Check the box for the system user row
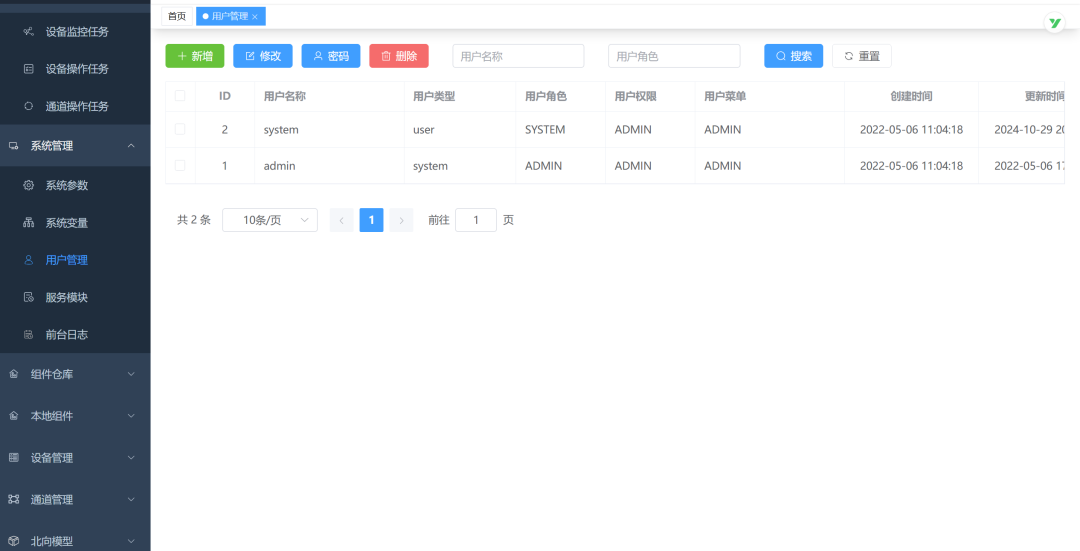This screenshot has height=551, width=1080. click(180, 129)
